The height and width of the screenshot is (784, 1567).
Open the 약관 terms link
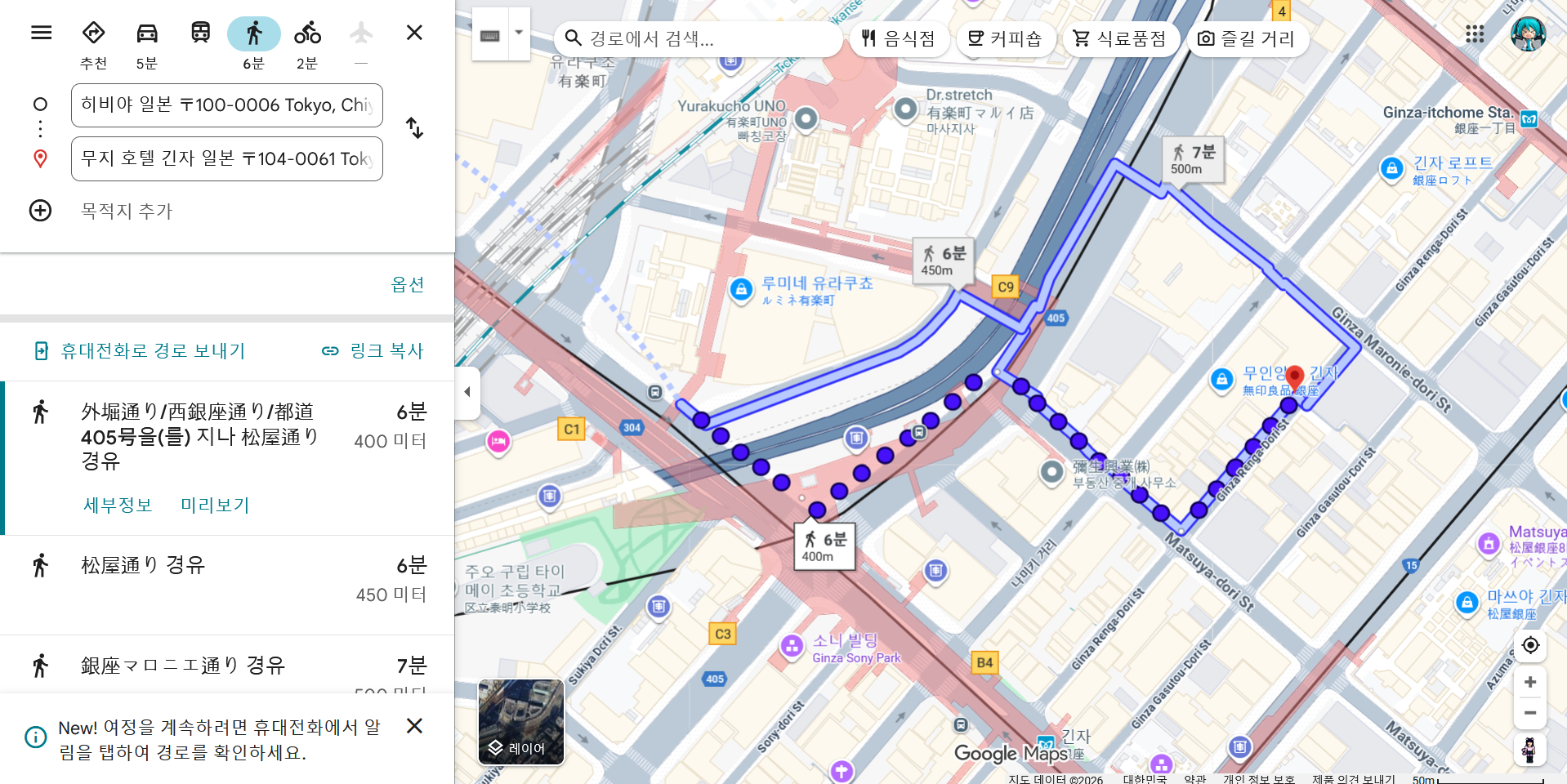[1194, 778]
